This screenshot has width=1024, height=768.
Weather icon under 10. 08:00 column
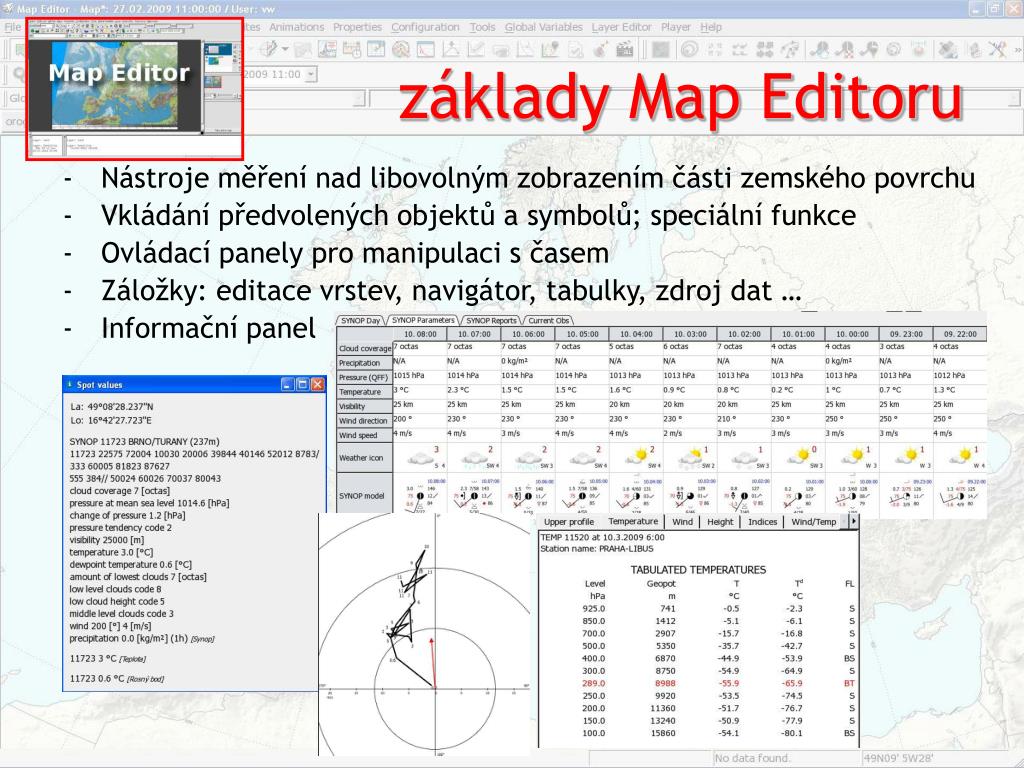(421, 458)
